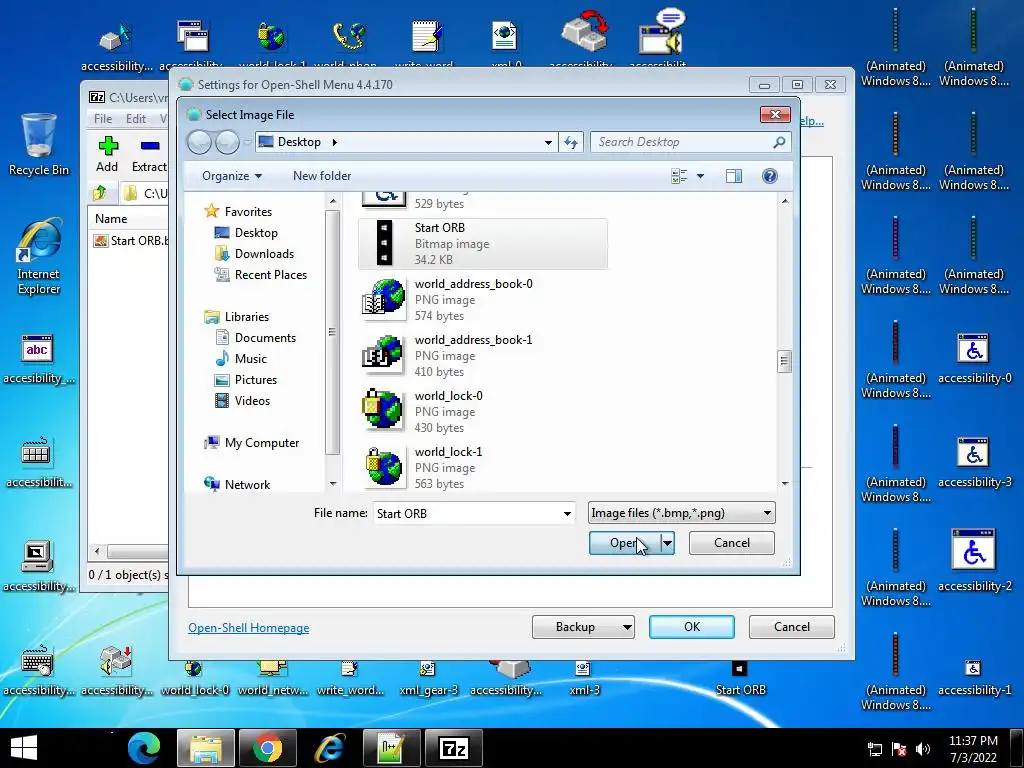The width and height of the screenshot is (1024, 768).
Task: Open Music library
Action: pyautogui.click(x=242, y=359)
